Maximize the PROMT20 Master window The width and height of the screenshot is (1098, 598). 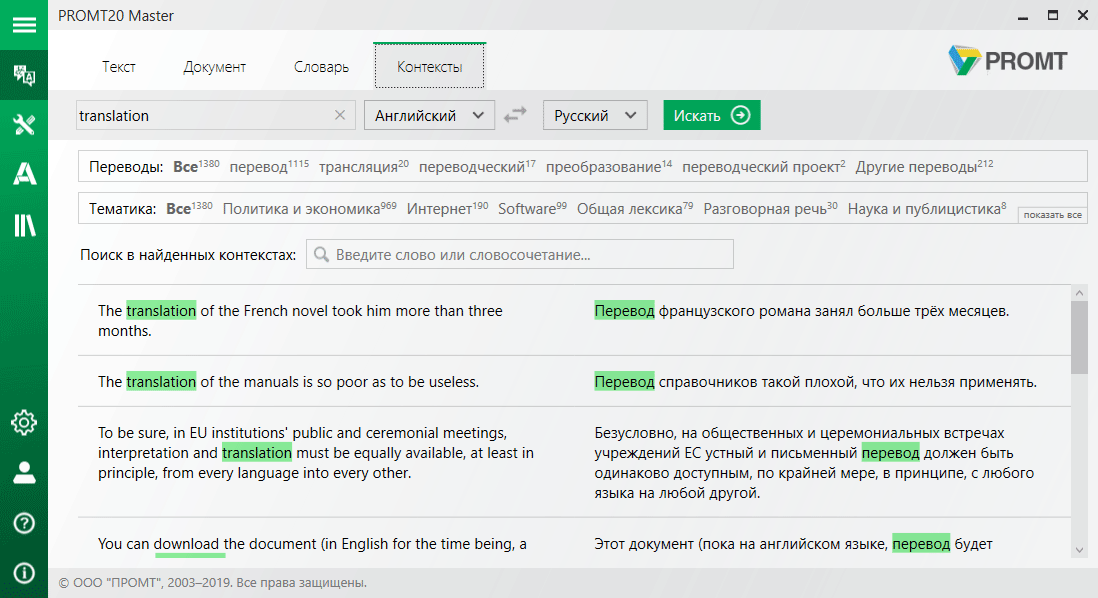pyautogui.click(x=1052, y=15)
